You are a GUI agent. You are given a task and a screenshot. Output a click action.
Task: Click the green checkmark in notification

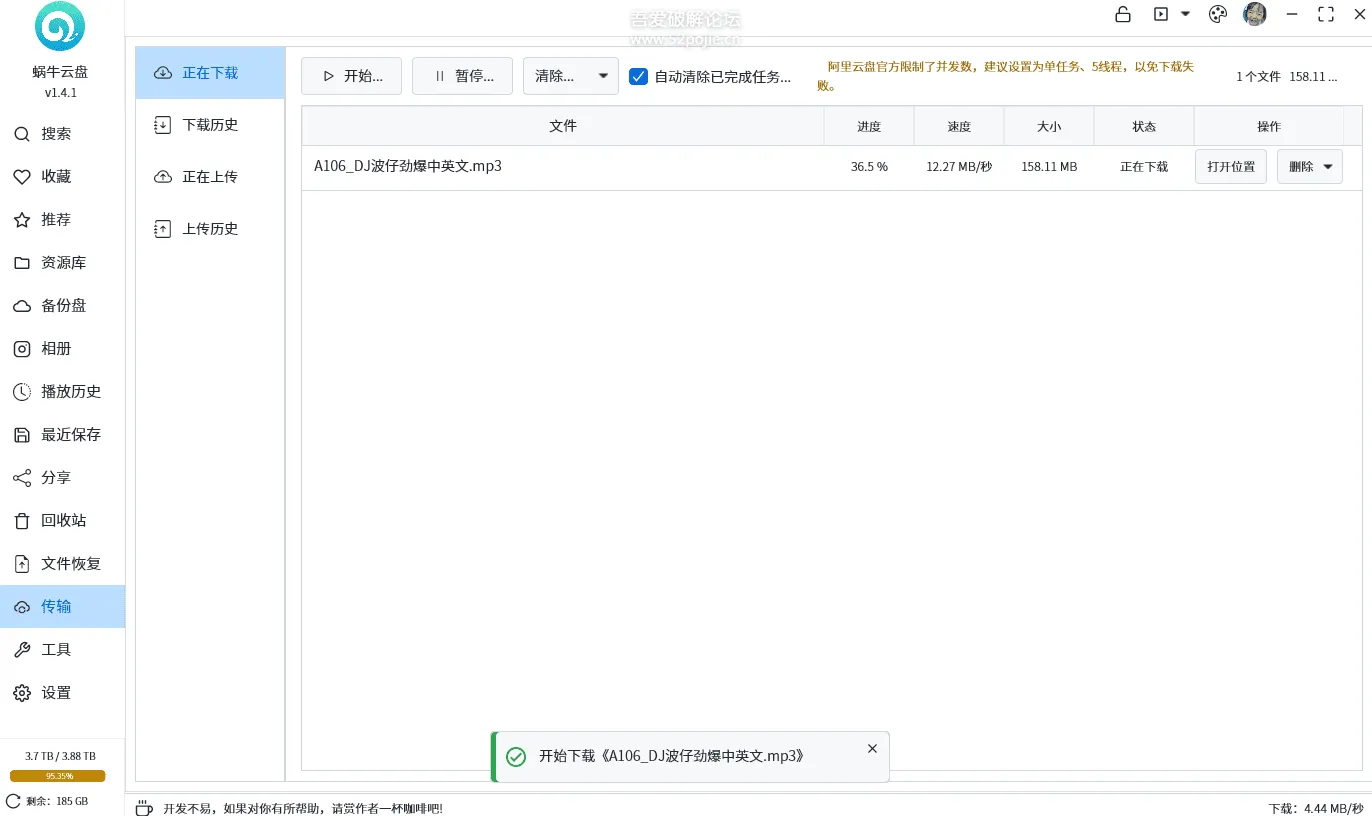pyautogui.click(x=516, y=757)
